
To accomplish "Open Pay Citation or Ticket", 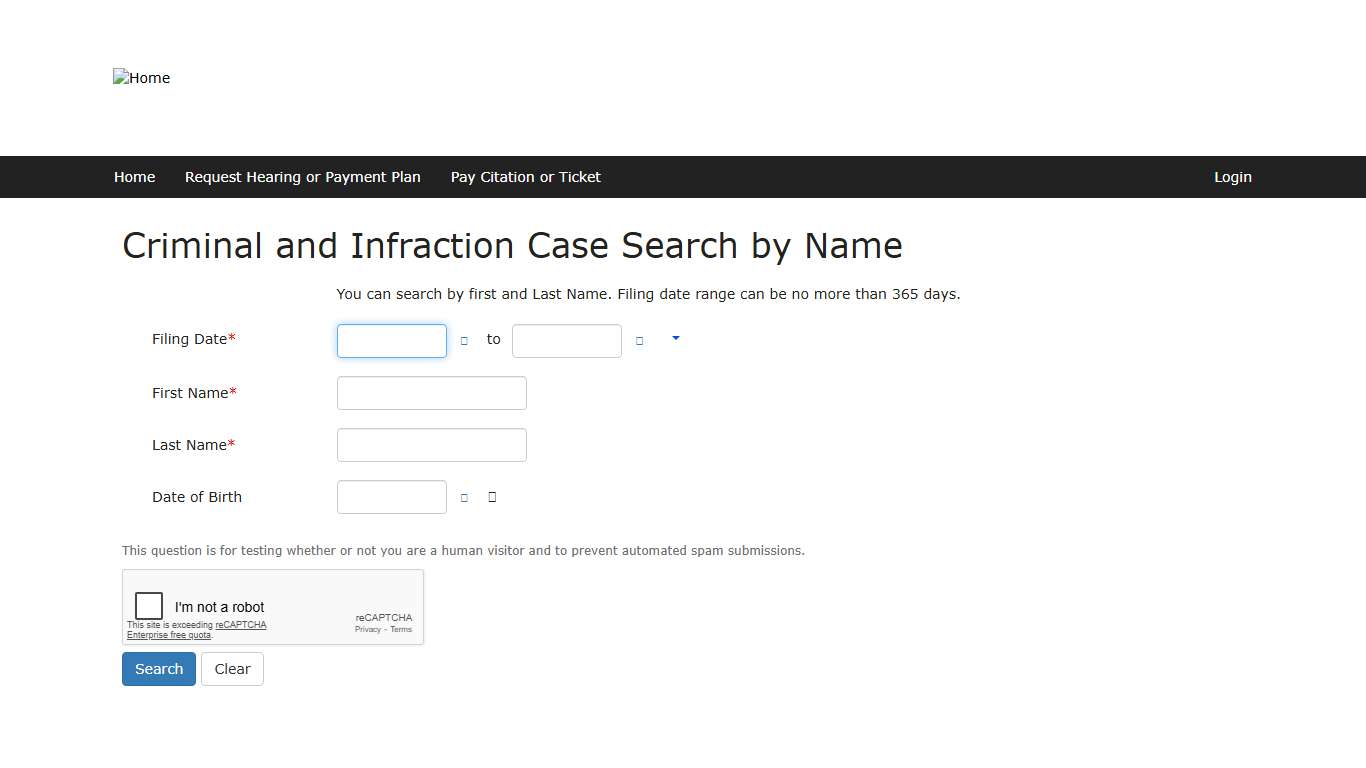I will [525, 177].
